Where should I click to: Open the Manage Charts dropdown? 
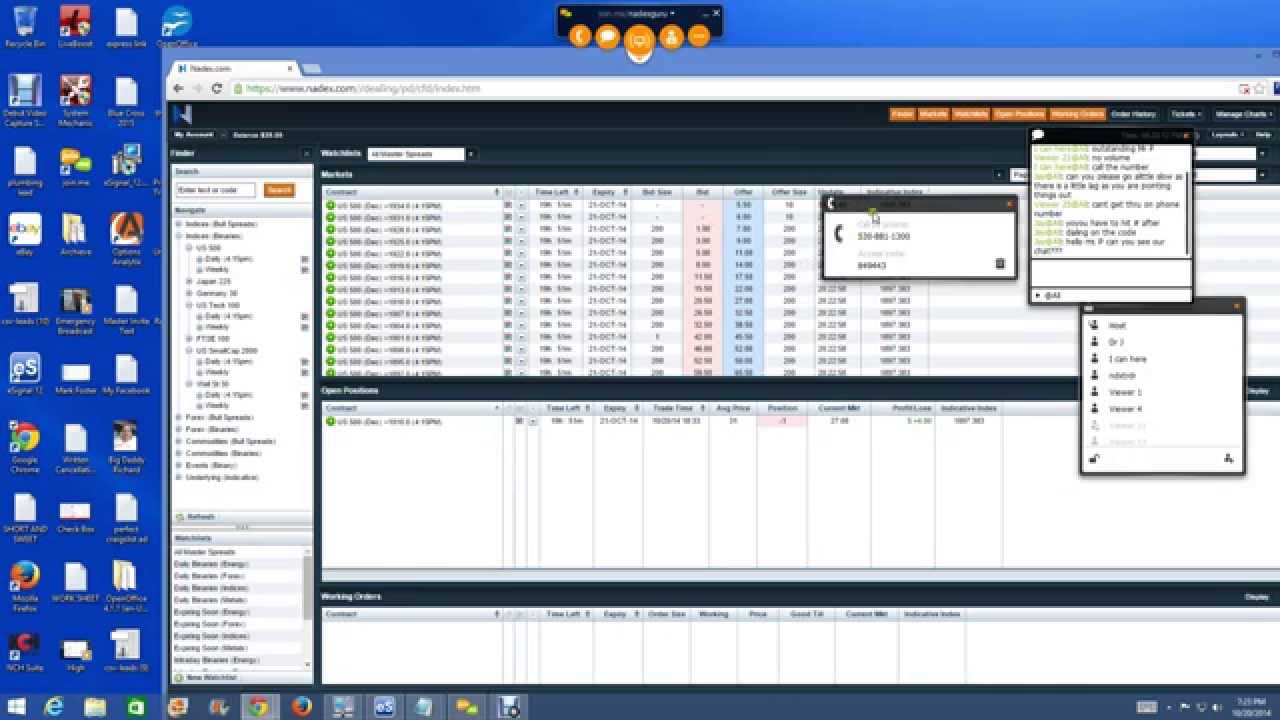(x=1243, y=114)
